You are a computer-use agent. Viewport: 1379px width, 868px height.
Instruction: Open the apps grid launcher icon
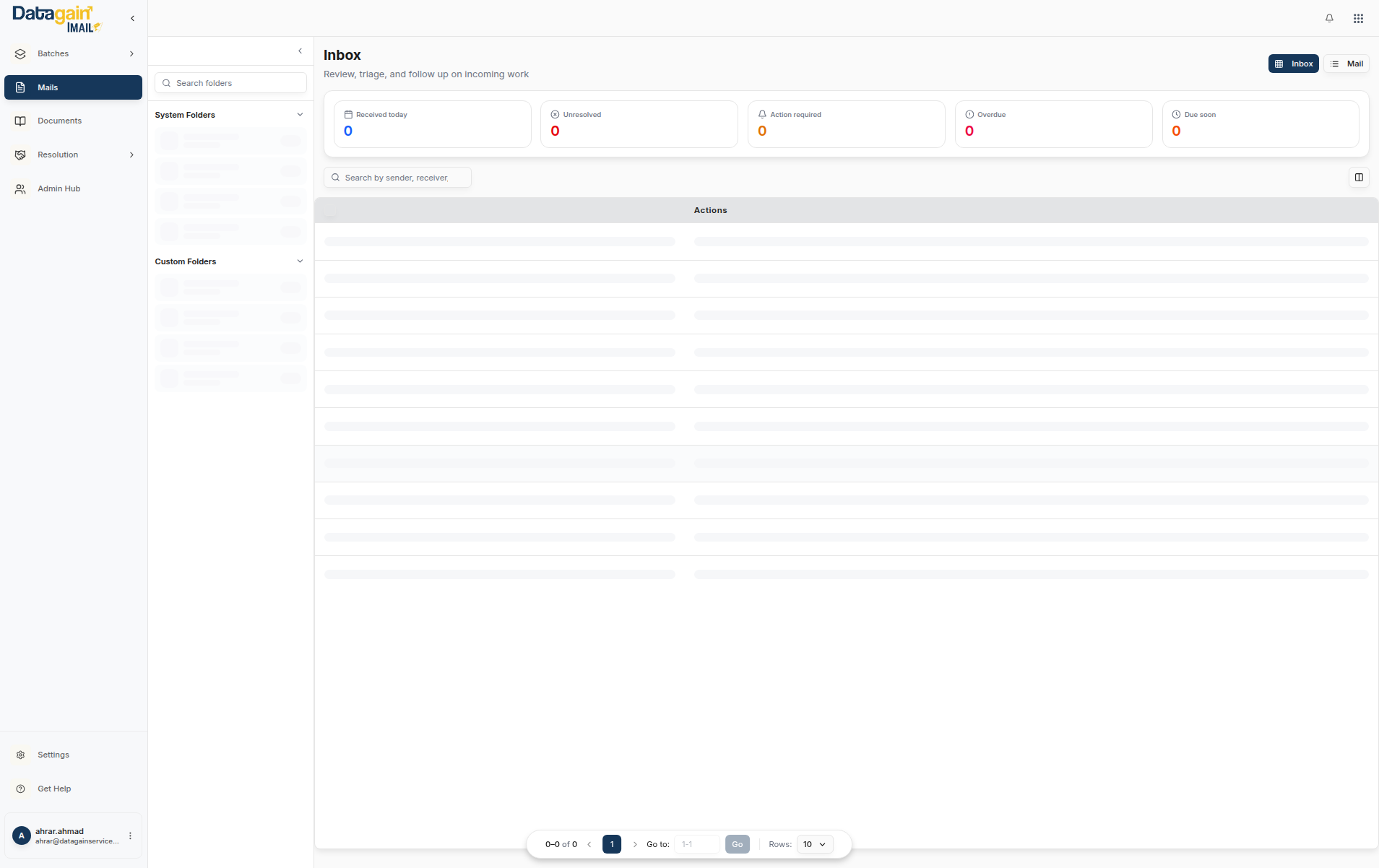point(1358,18)
